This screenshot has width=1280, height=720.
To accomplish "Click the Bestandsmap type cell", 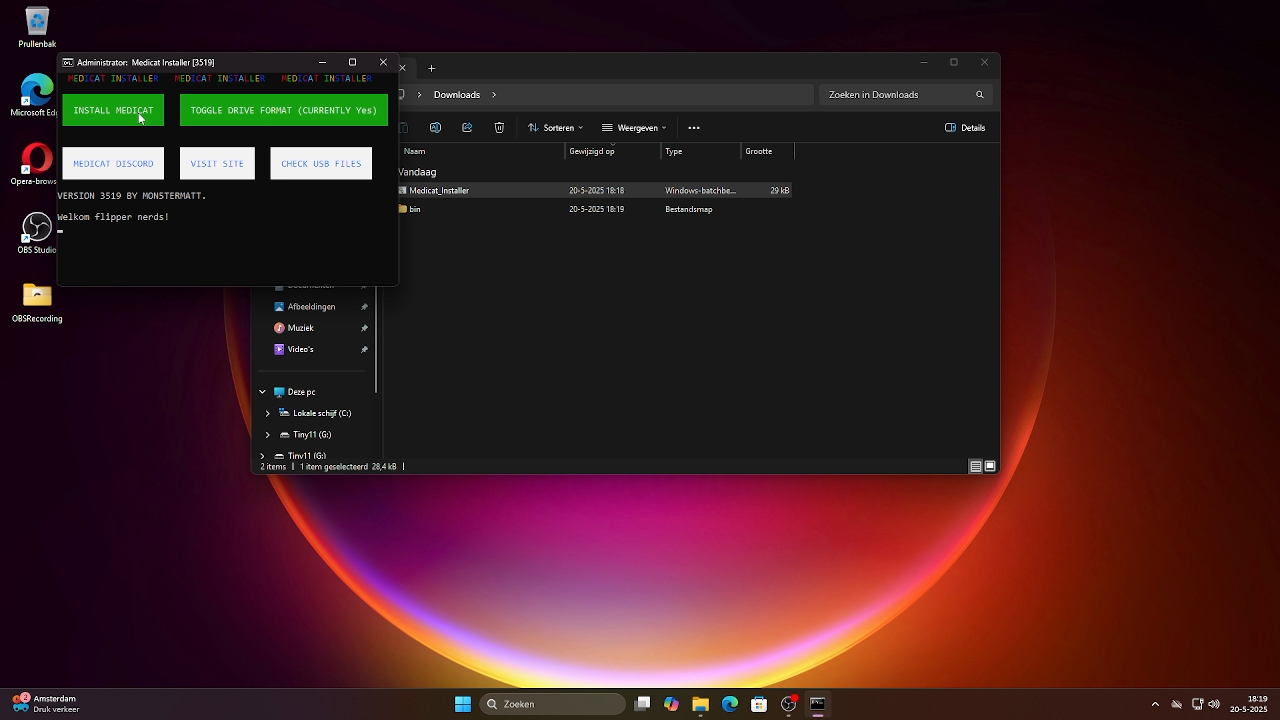I will coord(689,209).
